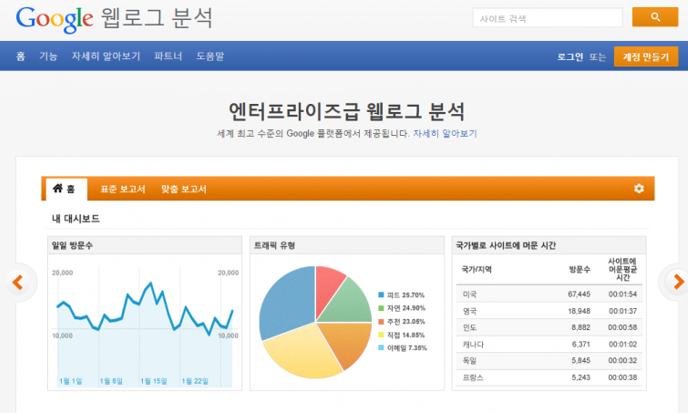This screenshot has height=413, width=688.
Task: Click the 1월 15일 chart label
Action: pyautogui.click(x=154, y=381)
